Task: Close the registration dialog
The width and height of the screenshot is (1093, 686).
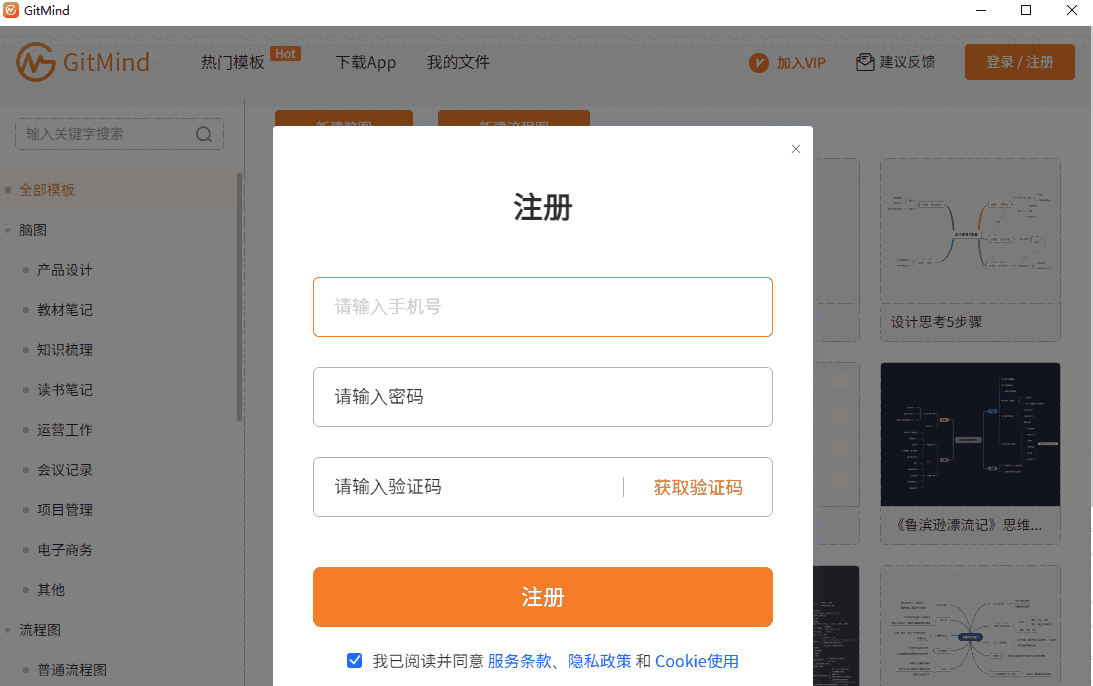Action: click(x=796, y=149)
